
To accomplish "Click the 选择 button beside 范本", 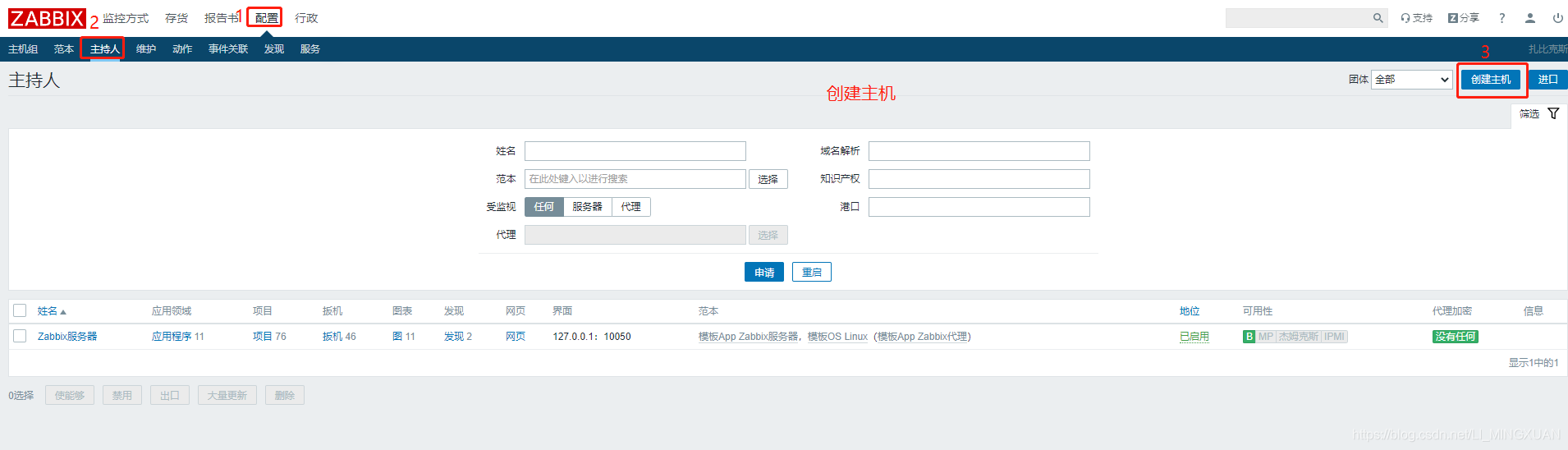I will [768, 179].
